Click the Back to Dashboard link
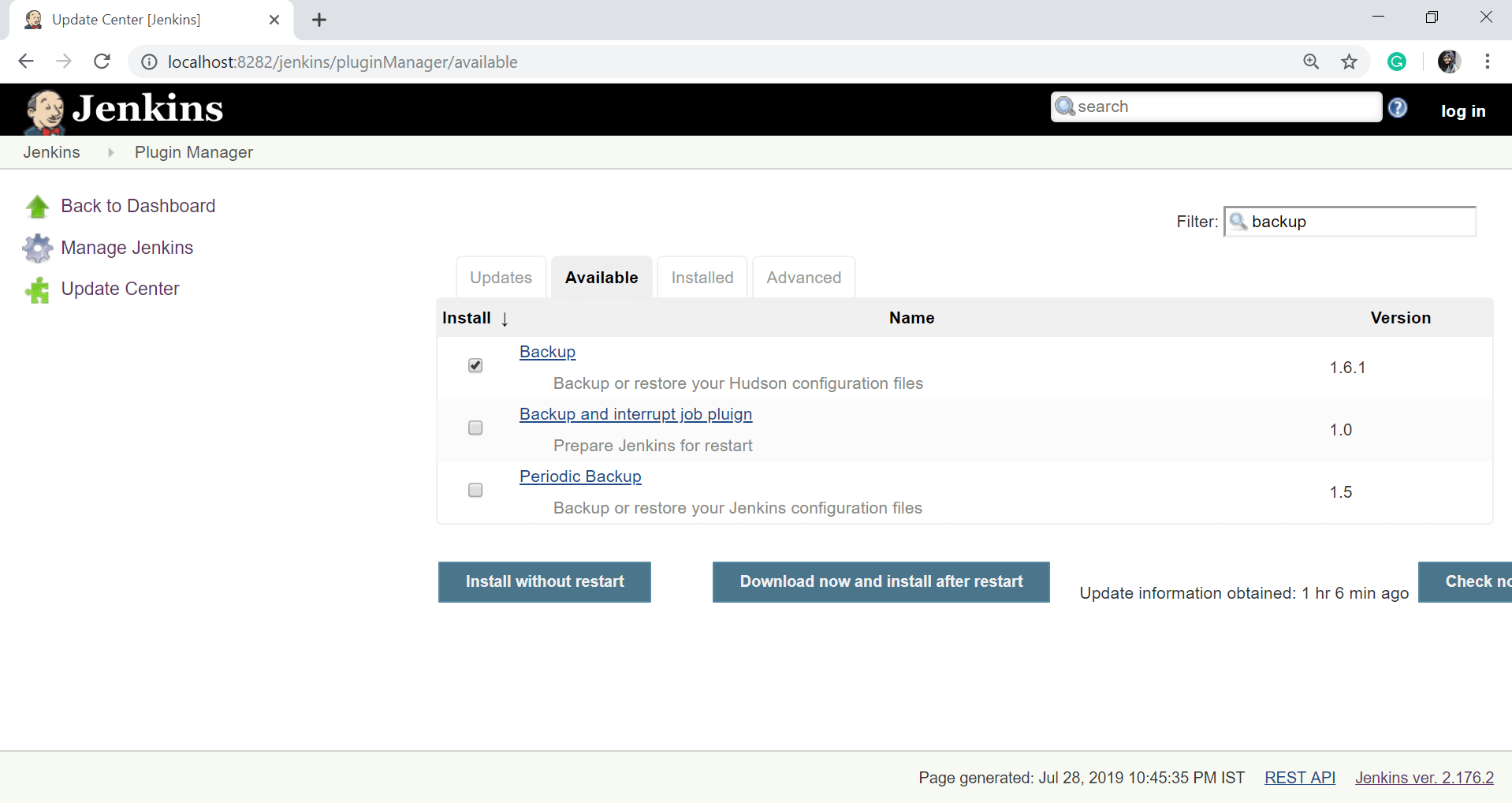1512x803 pixels. coord(138,206)
